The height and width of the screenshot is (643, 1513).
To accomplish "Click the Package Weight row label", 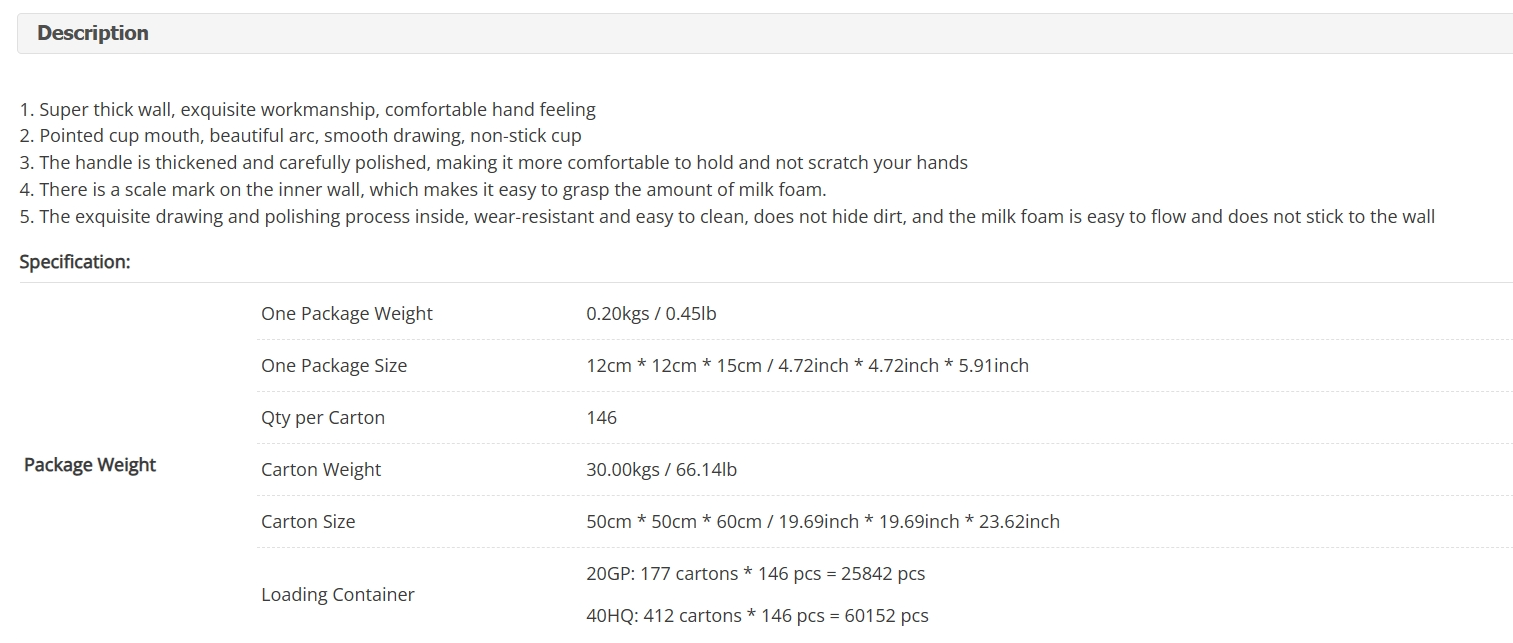I will click(90, 465).
